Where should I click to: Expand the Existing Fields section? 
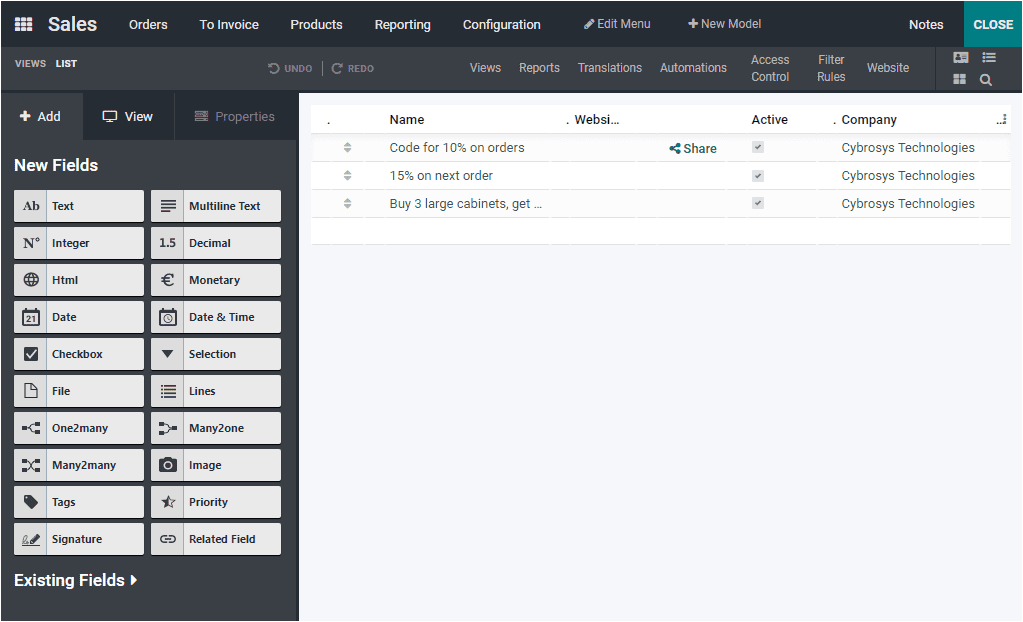75,579
